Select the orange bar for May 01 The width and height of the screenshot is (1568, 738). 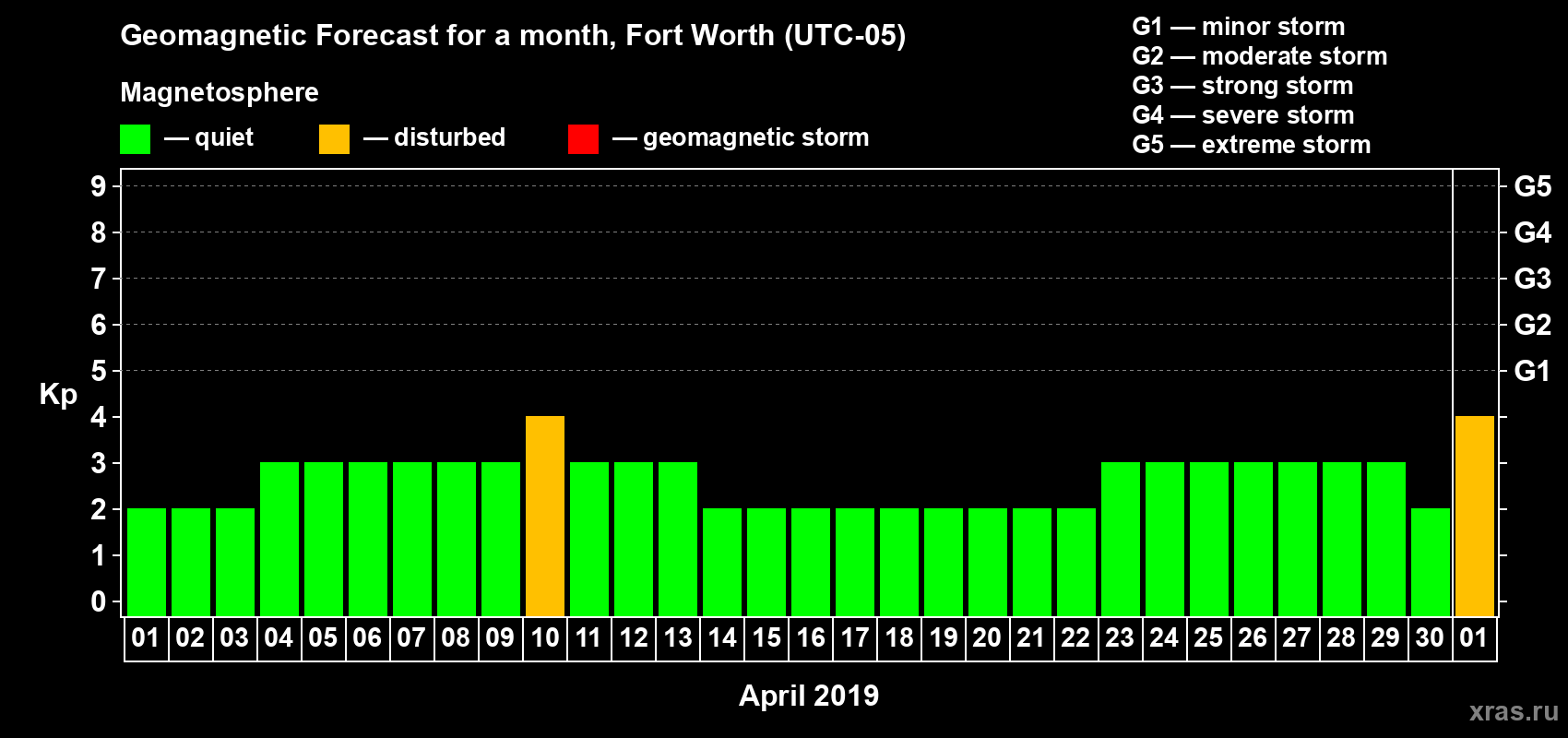[x=1475, y=516]
